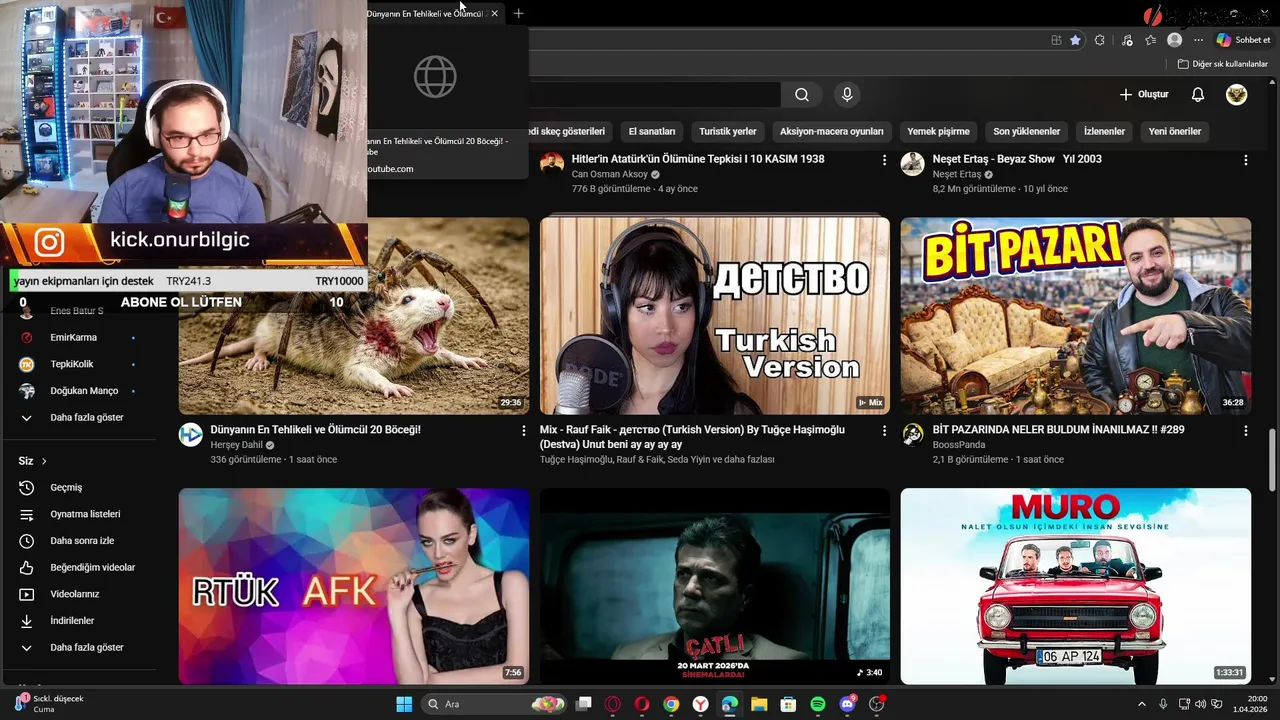Toggle the favorites star in address bar
1280x720 pixels.
(1075, 40)
